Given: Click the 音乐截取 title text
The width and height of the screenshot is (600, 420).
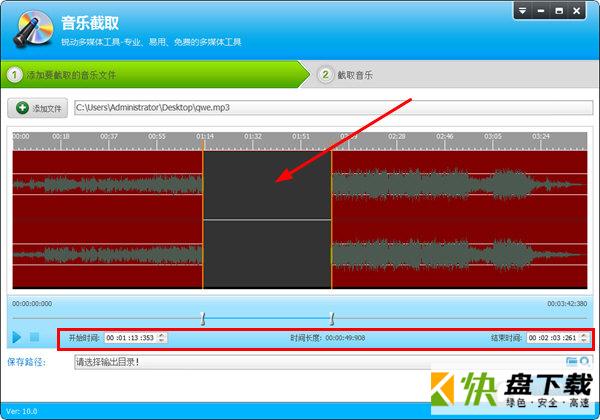Looking at the screenshot, I should tap(90, 23).
